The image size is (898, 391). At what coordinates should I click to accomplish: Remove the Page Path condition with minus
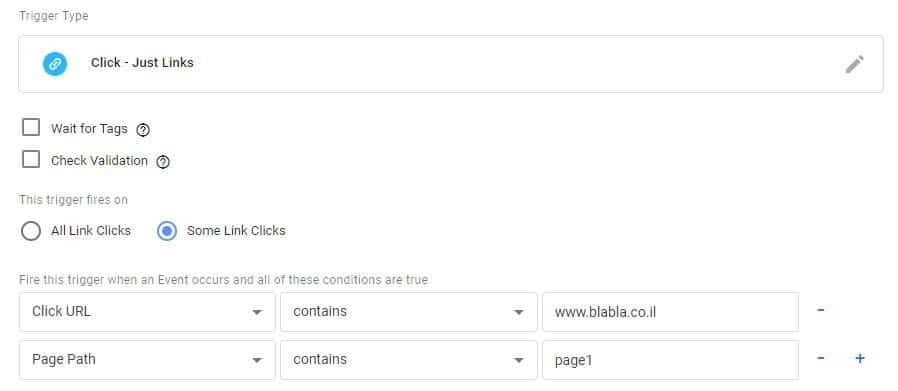point(821,358)
